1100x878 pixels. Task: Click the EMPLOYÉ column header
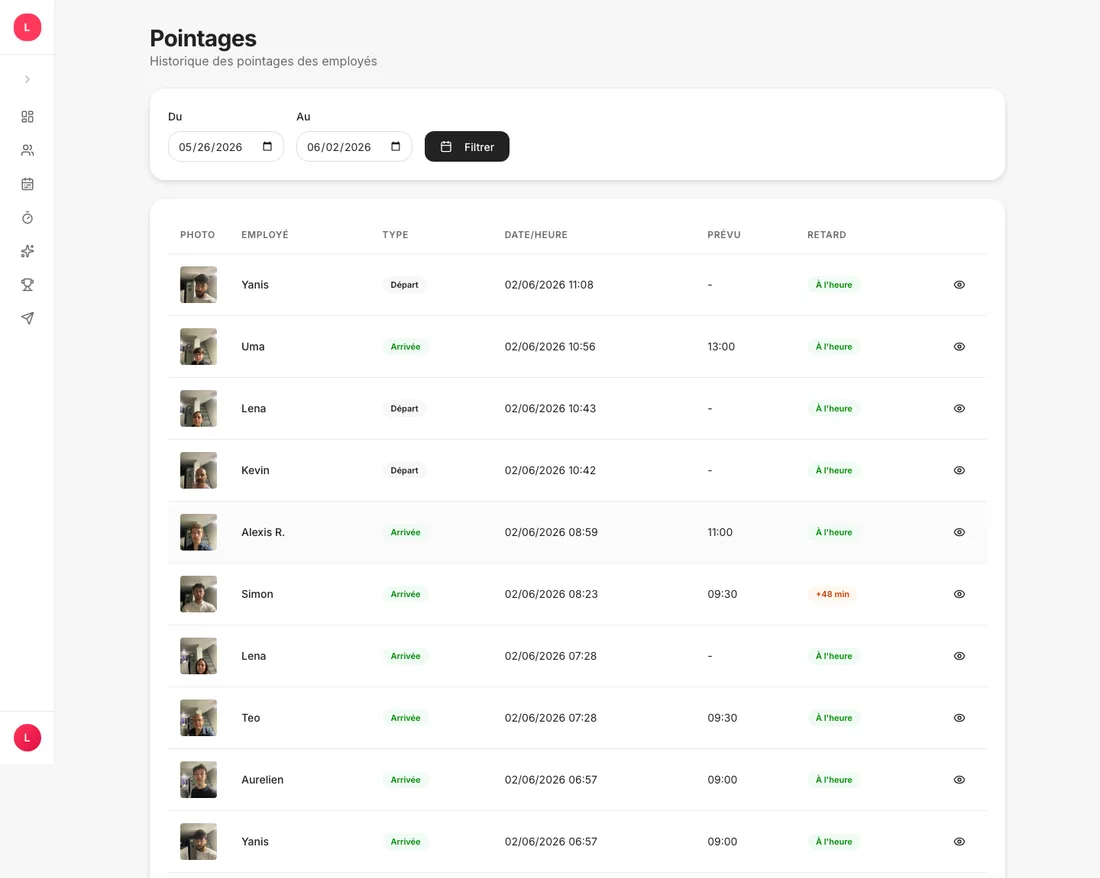pyautogui.click(x=264, y=235)
